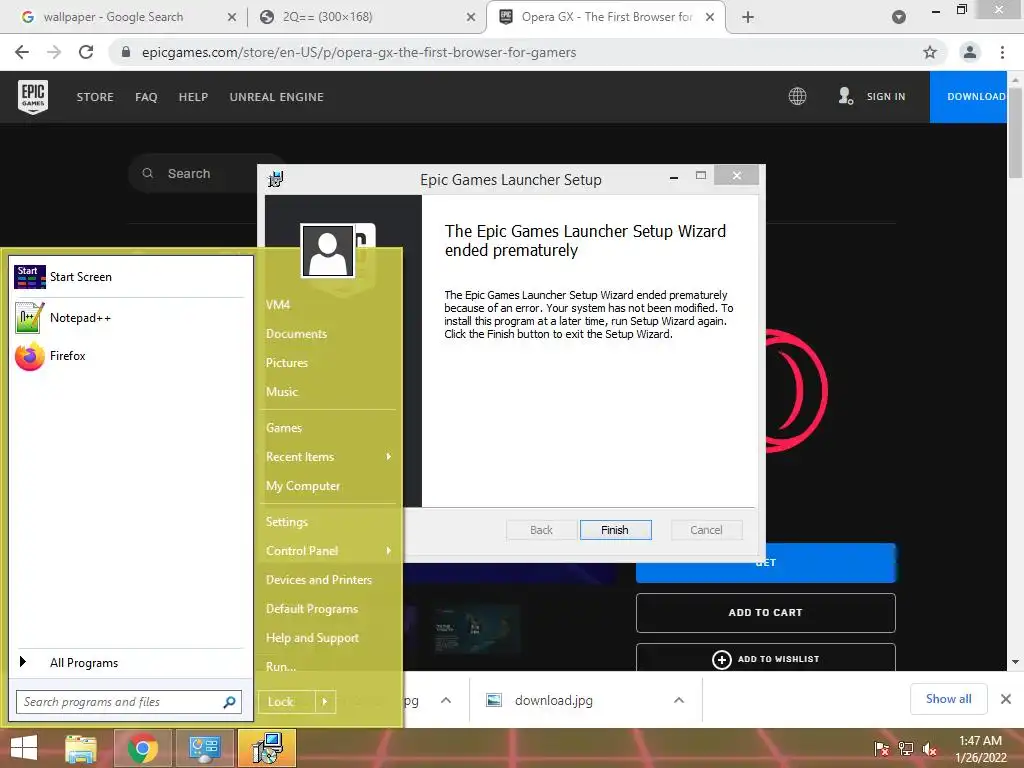
Task: Click the sign-in user avatar icon
Action: (x=845, y=97)
